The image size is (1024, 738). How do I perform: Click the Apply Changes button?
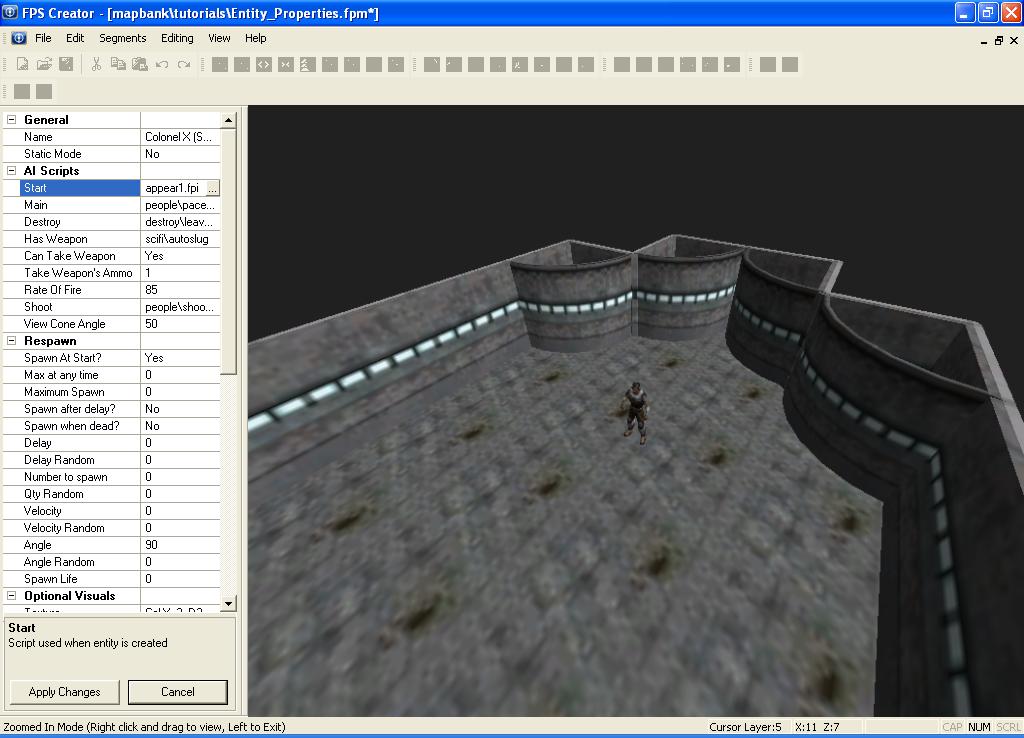click(x=65, y=692)
